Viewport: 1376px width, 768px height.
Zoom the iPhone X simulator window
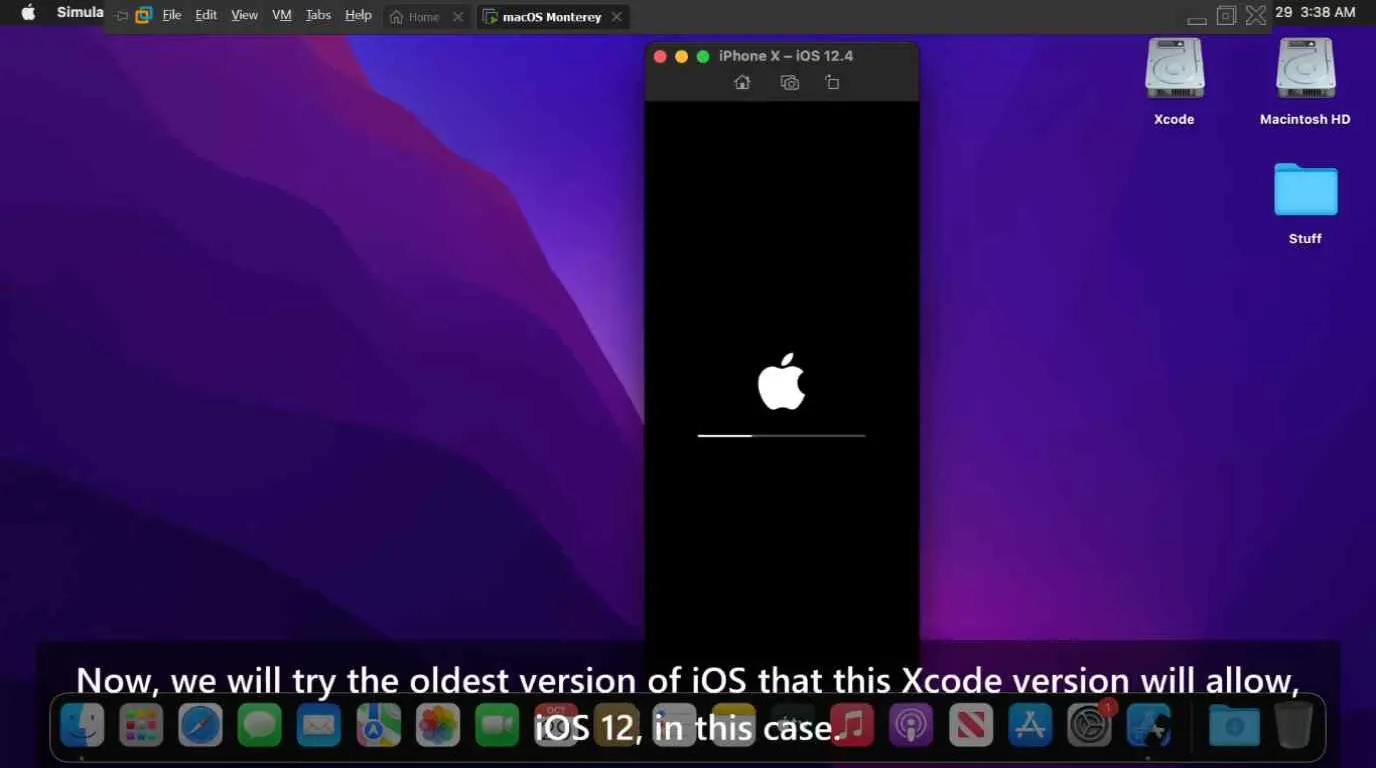pyautogui.click(x=703, y=56)
